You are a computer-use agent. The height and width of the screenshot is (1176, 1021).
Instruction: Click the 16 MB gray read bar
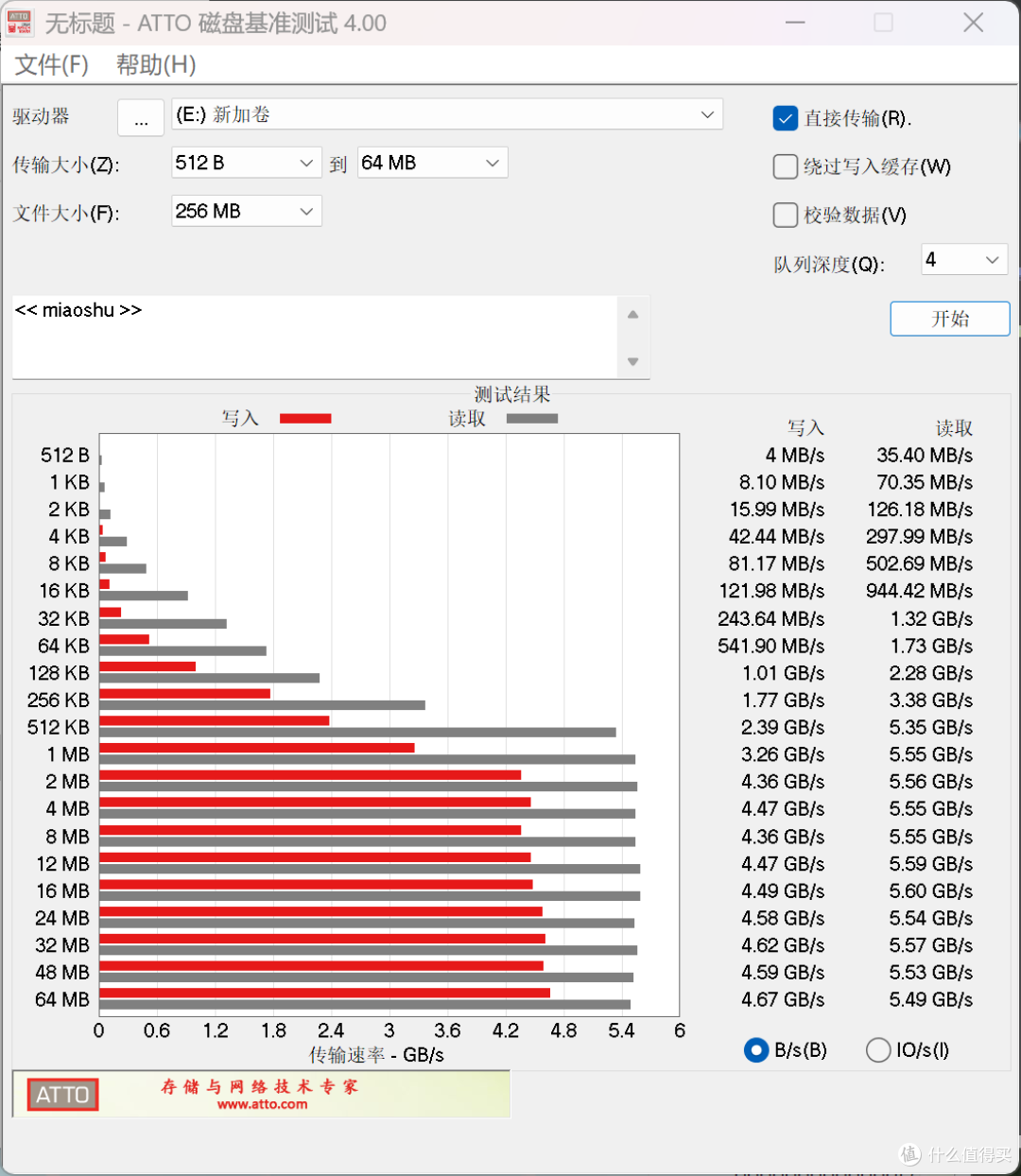(x=370, y=896)
